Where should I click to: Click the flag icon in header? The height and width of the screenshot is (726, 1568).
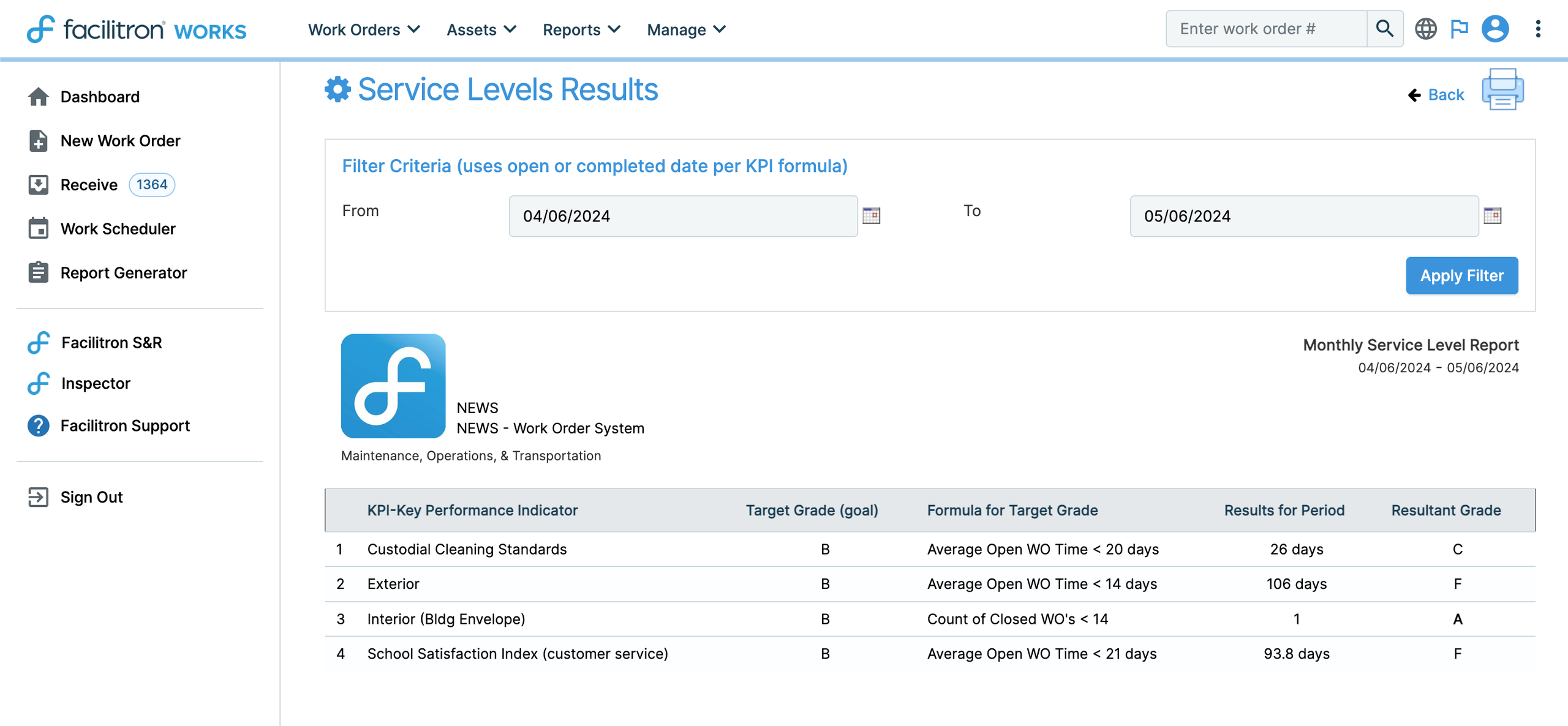point(1459,29)
